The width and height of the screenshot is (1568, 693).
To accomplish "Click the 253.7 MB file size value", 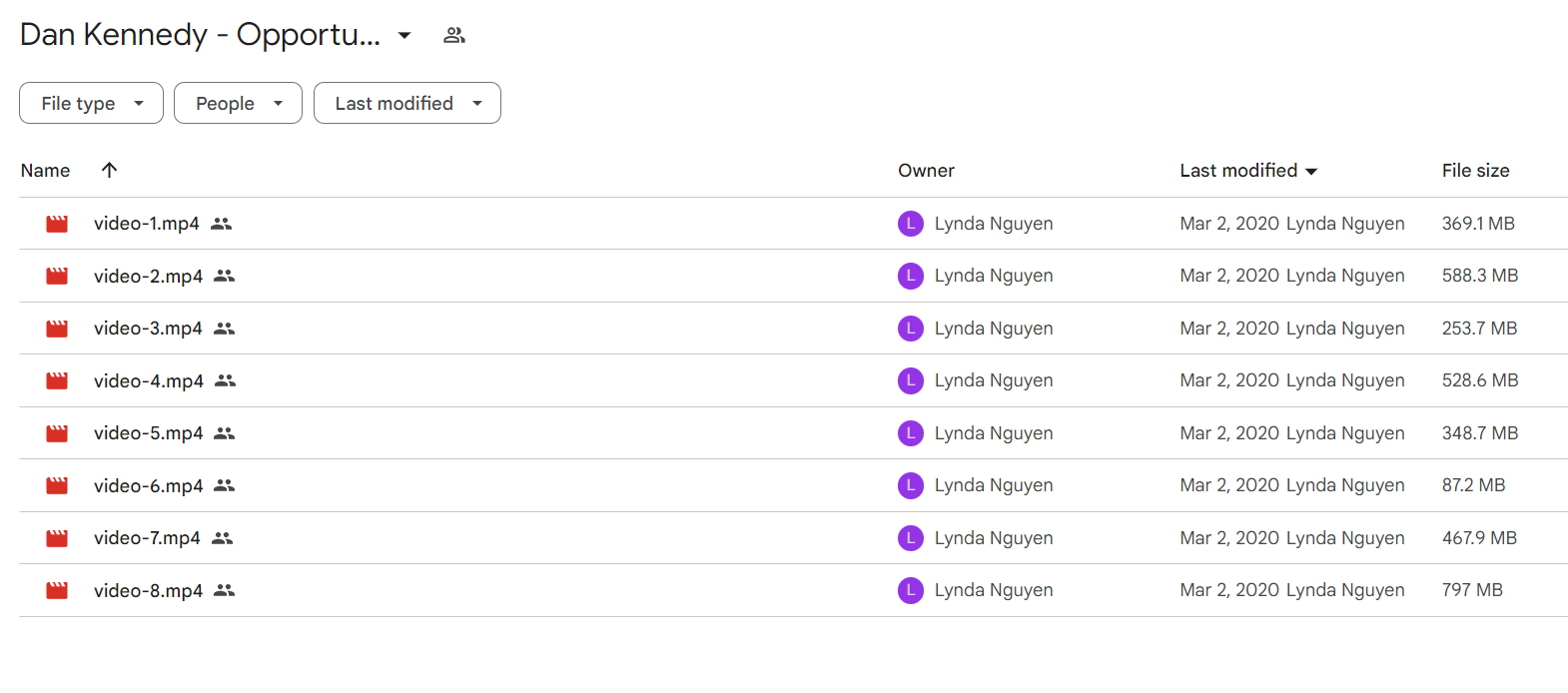I will (x=1479, y=329).
